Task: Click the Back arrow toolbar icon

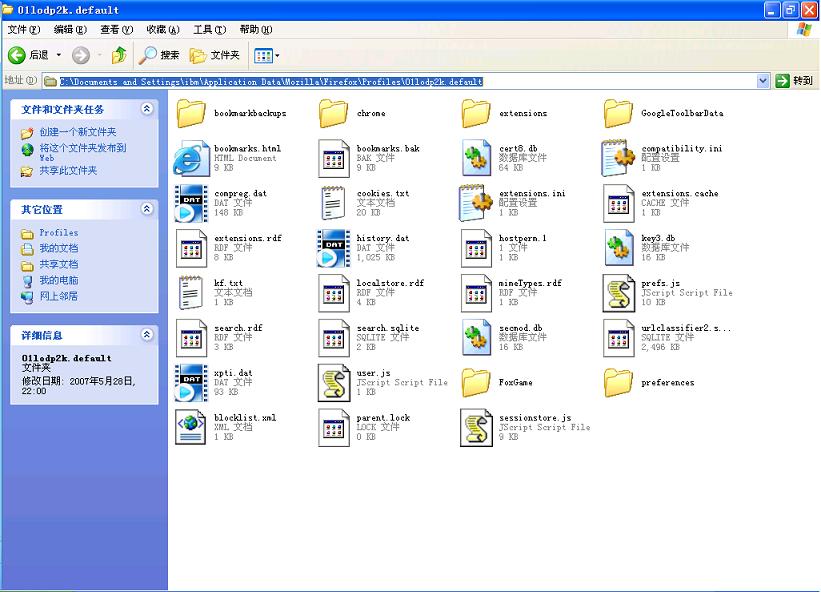Action: [x=17, y=55]
